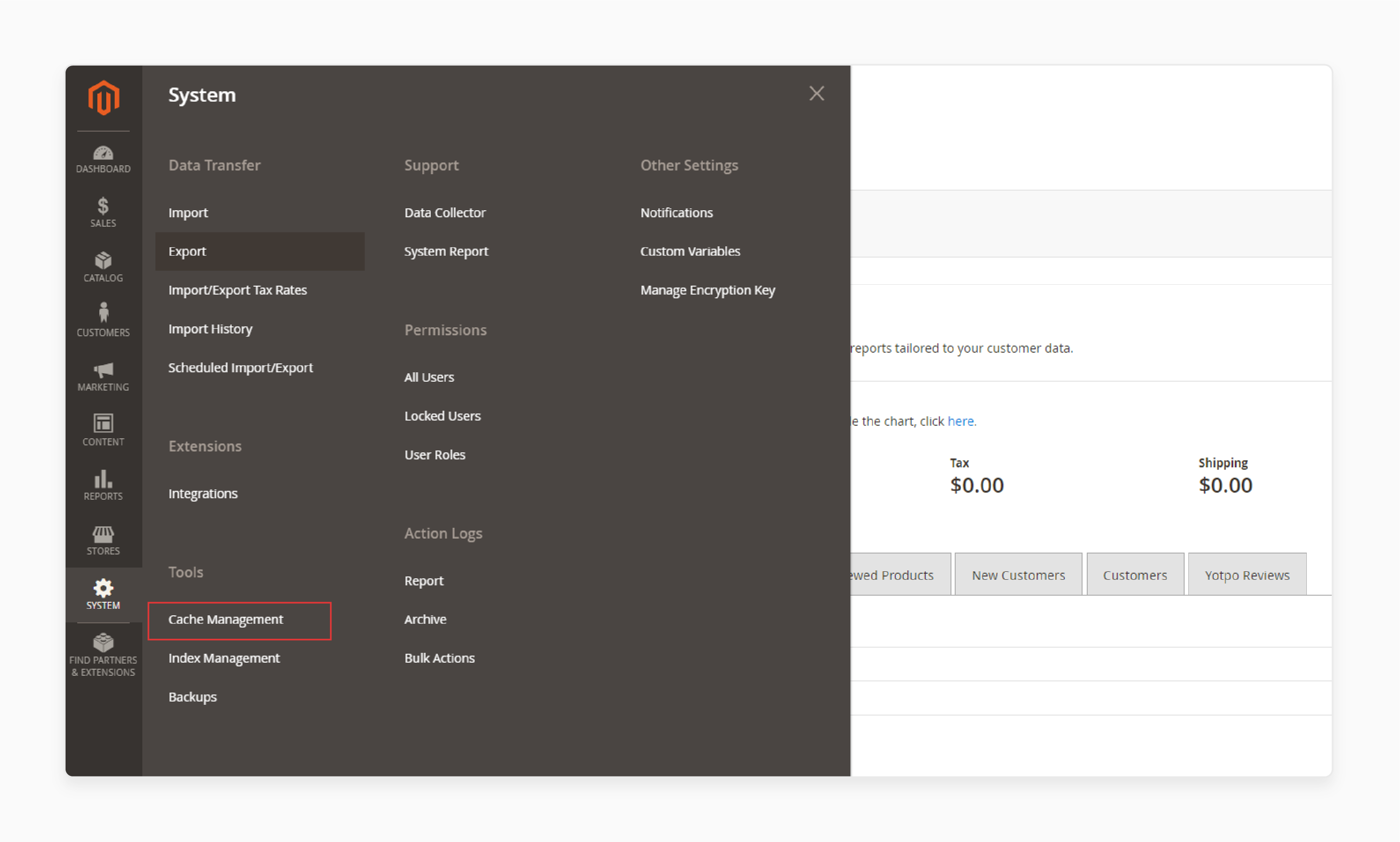Navigate to Index Management under Tools
The height and width of the screenshot is (842, 1400).
coord(224,658)
